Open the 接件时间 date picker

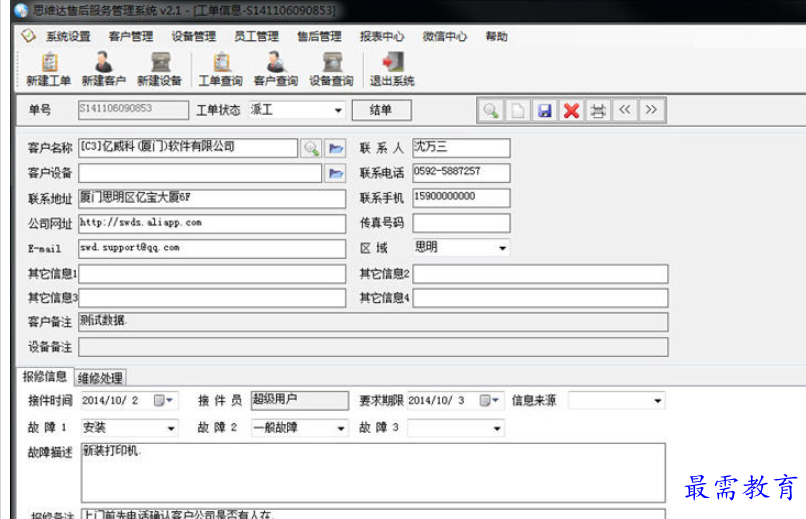click(x=163, y=401)
